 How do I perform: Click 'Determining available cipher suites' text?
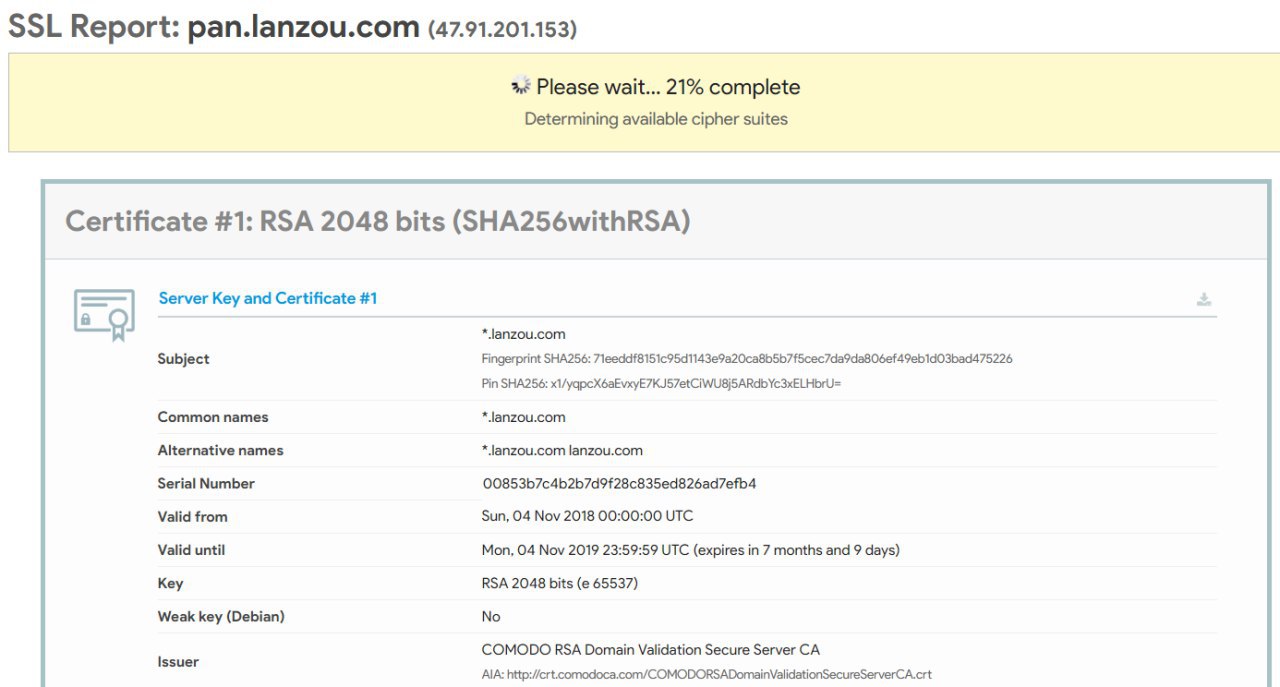656,119
